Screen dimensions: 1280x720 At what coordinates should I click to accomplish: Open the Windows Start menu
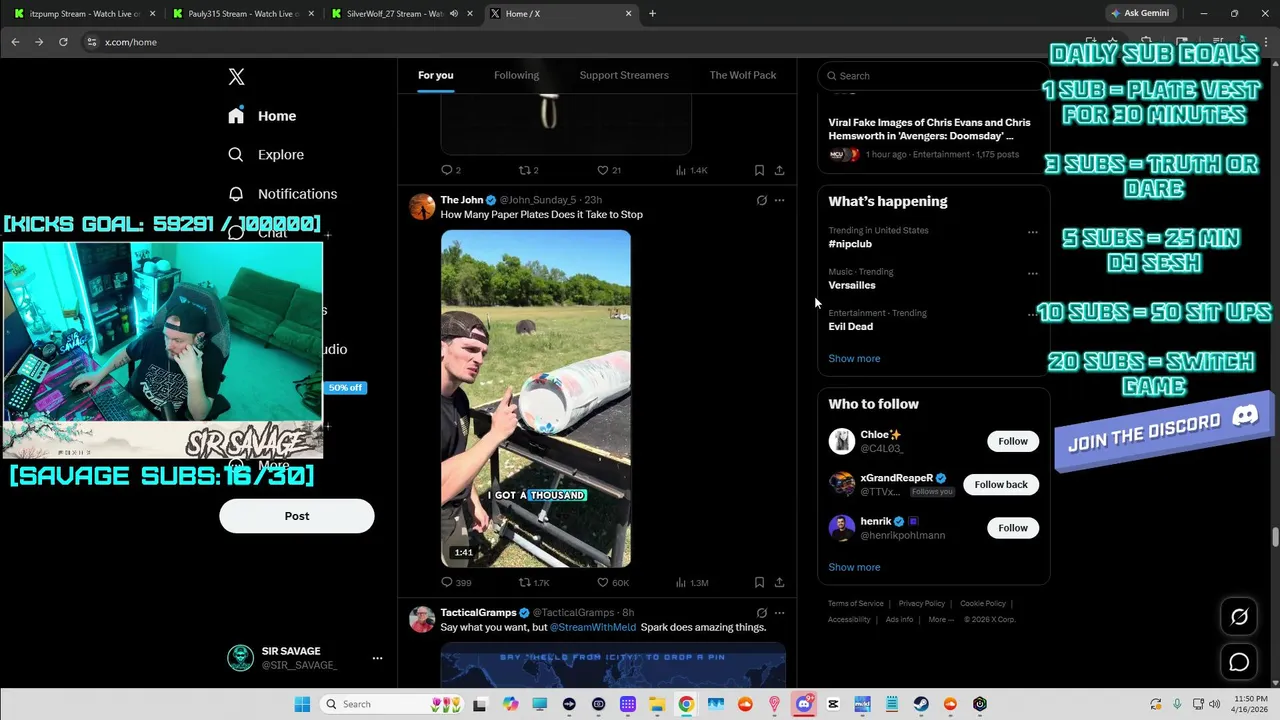point(302,704)
